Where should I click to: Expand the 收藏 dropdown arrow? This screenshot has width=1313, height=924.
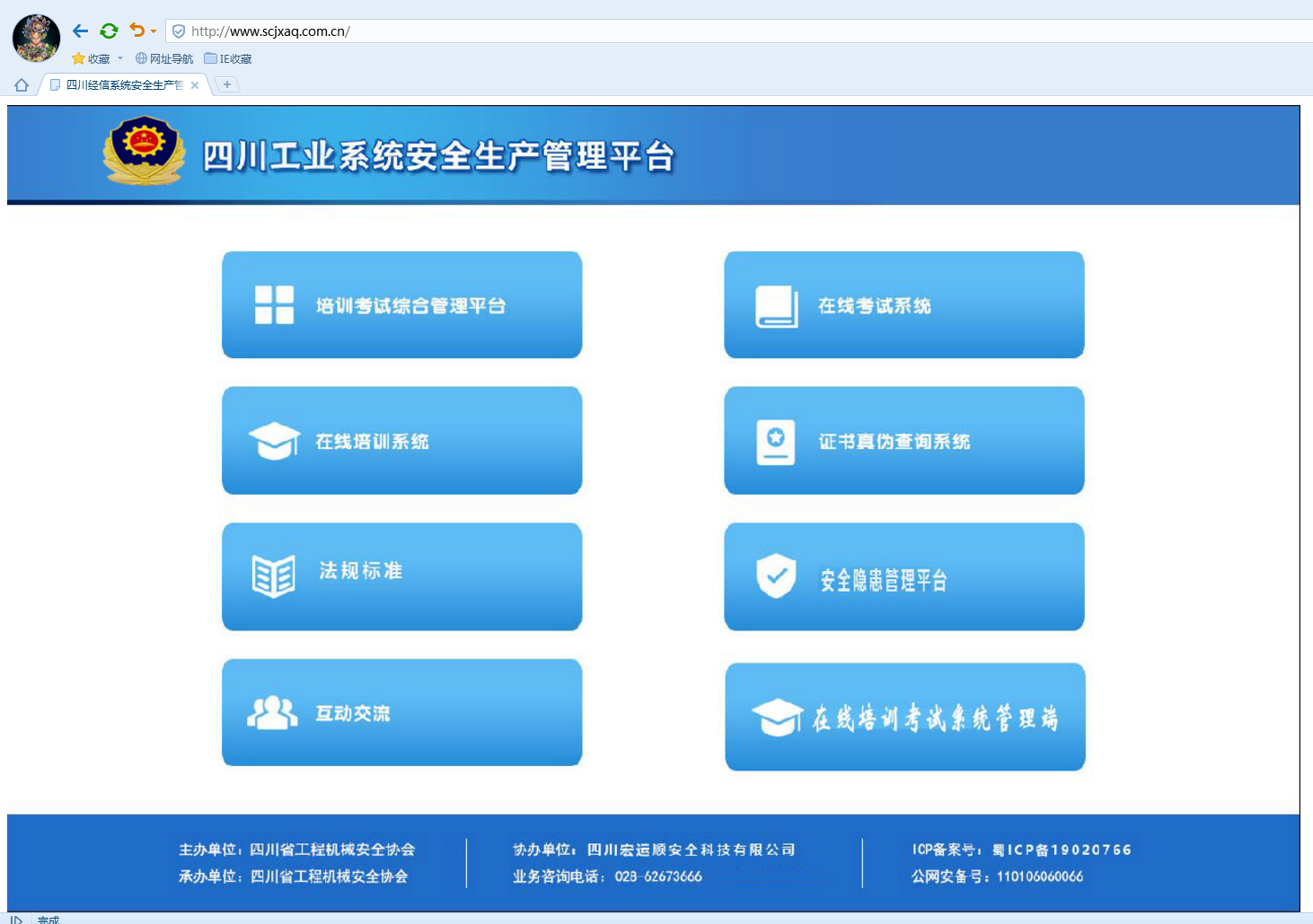pos(120,59)
